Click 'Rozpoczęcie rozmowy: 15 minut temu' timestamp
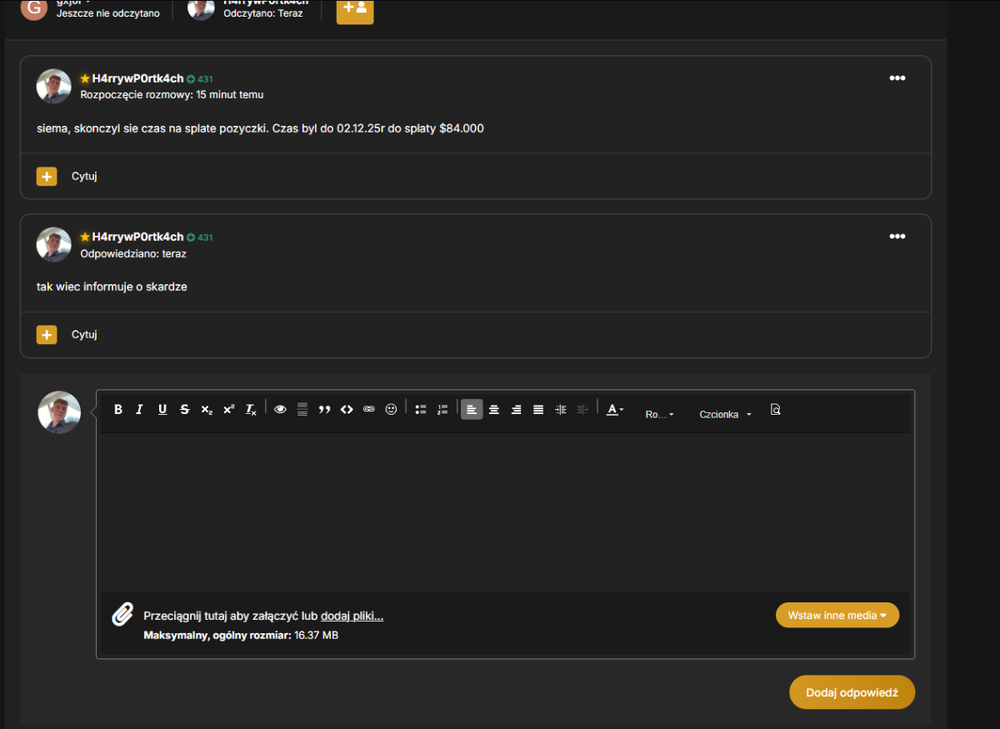1000x729 pixels. (172, 94)
